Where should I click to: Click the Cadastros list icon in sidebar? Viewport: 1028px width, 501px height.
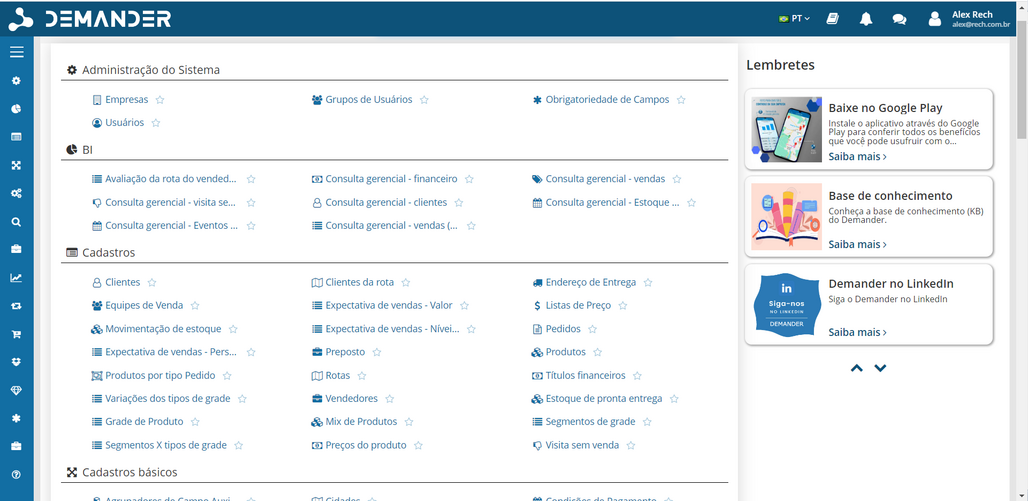pos(16,137)
